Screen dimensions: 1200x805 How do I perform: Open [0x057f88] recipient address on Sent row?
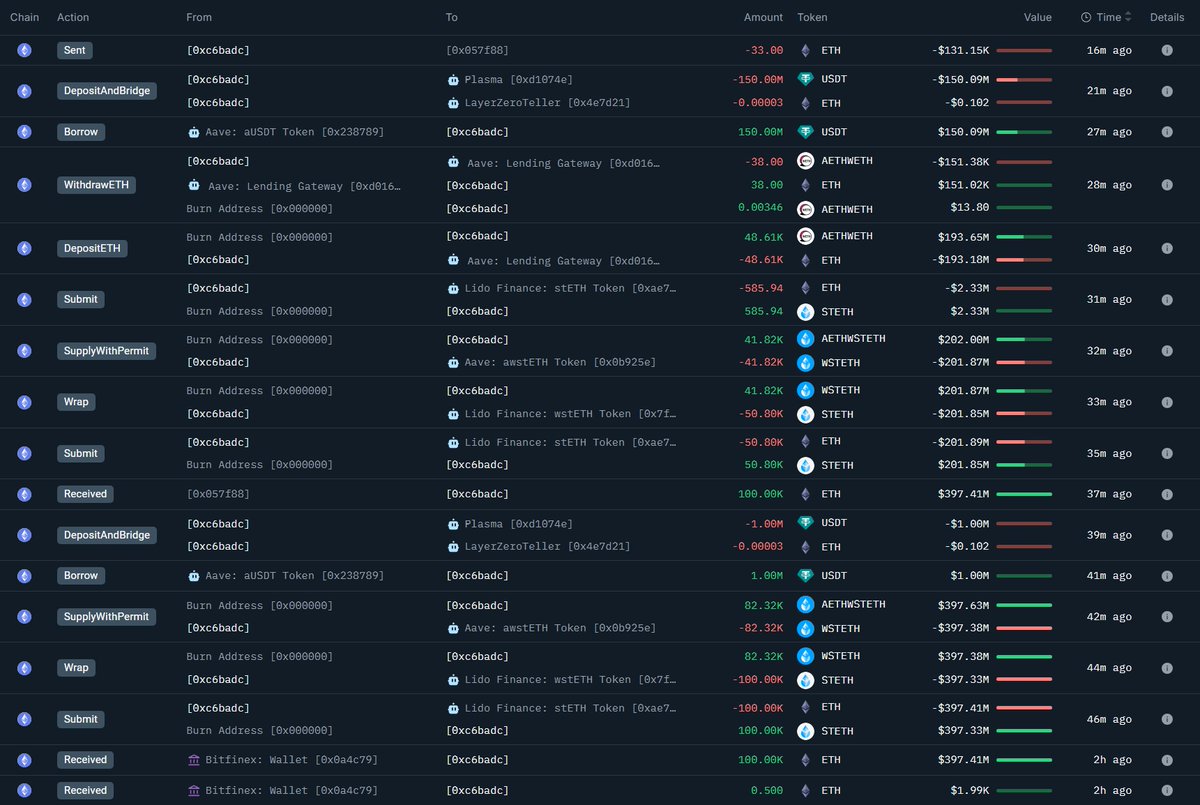[478, 50]
